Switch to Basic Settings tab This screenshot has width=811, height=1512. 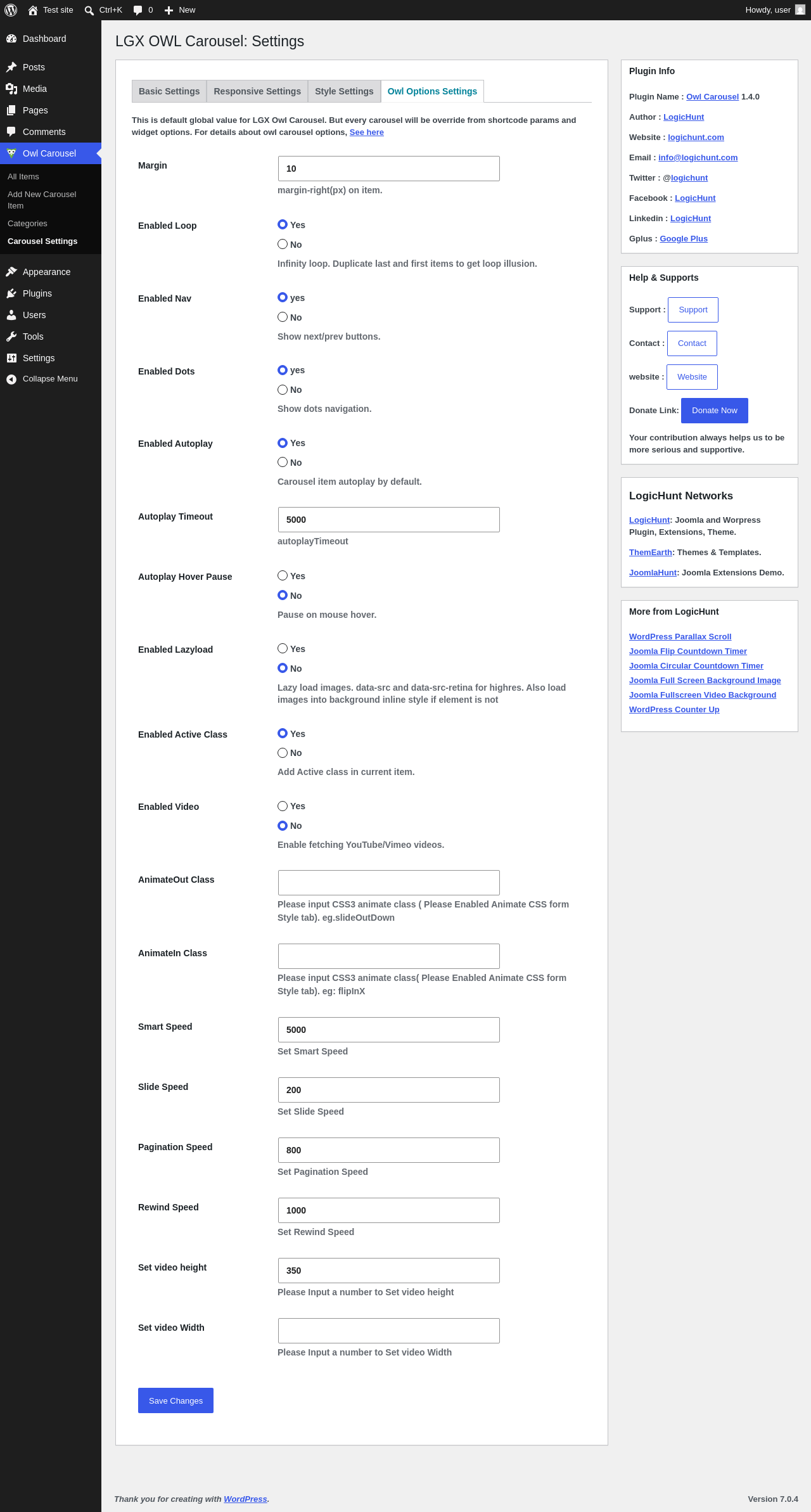[x=169, y=91]
